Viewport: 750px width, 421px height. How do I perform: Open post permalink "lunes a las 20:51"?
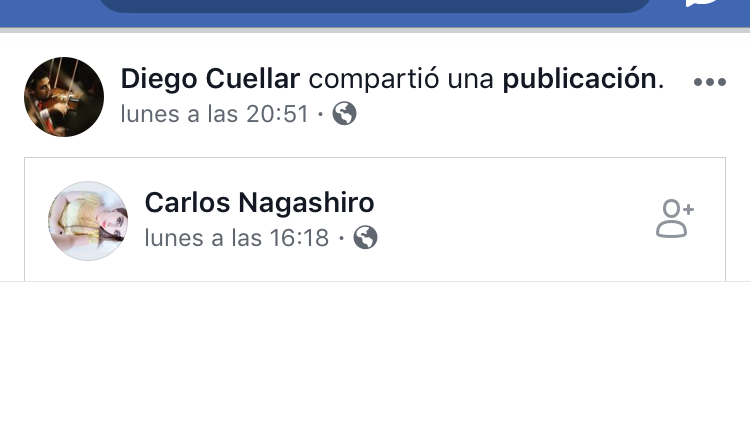(x=214, y=114)
